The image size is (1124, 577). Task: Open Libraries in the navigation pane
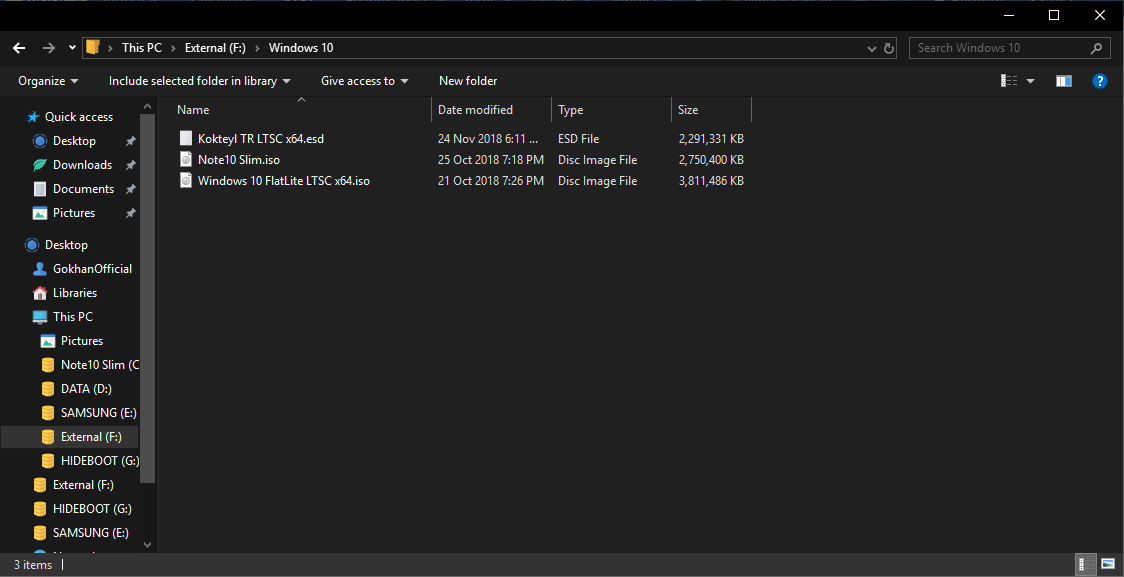tap(75, 293)
